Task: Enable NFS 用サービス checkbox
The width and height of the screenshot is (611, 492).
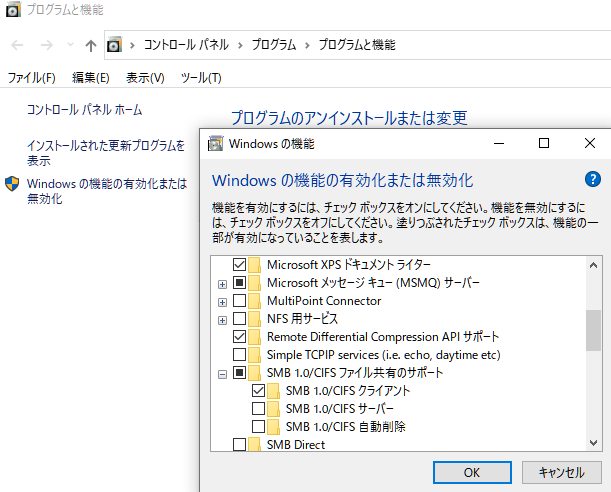Action: click(x=239, y=318)
